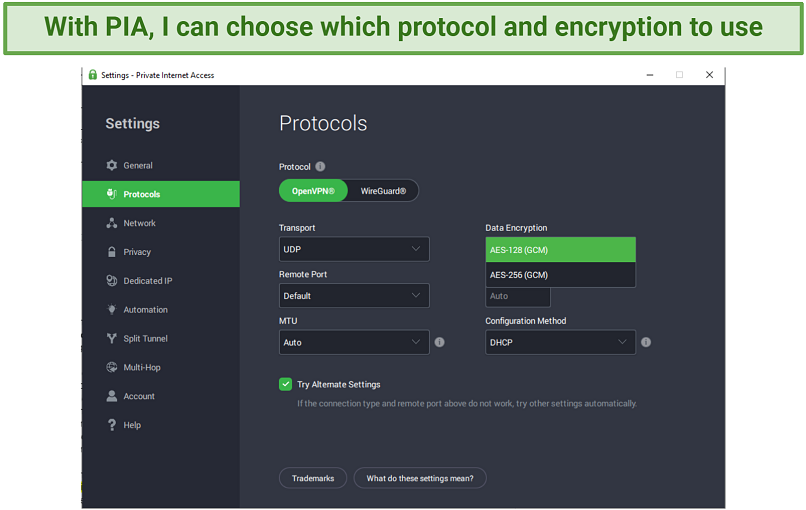
Task: Expand the Remote Port dropdown
Action: pyautogui.click(x=354, y=296)
